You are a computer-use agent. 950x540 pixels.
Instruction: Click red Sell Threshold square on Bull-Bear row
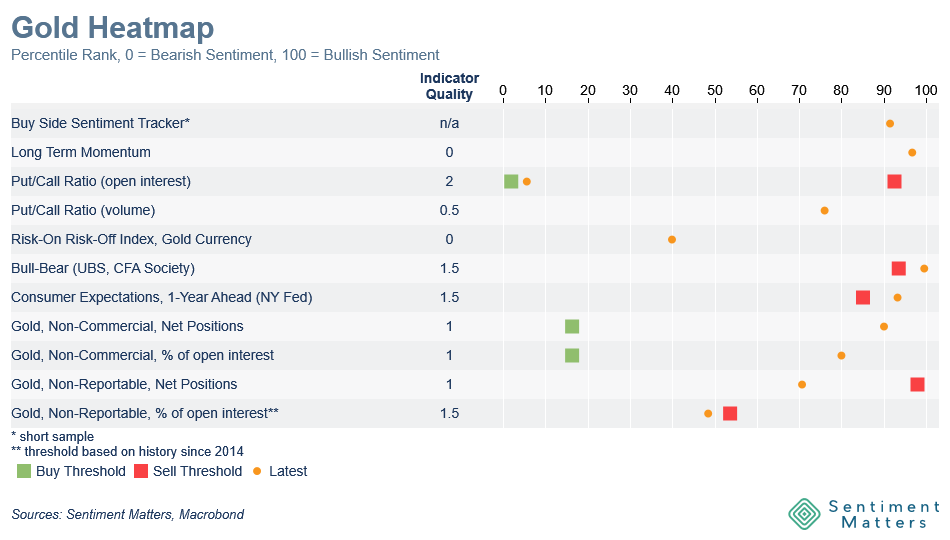pyautogui.click(x=898, y=268)
